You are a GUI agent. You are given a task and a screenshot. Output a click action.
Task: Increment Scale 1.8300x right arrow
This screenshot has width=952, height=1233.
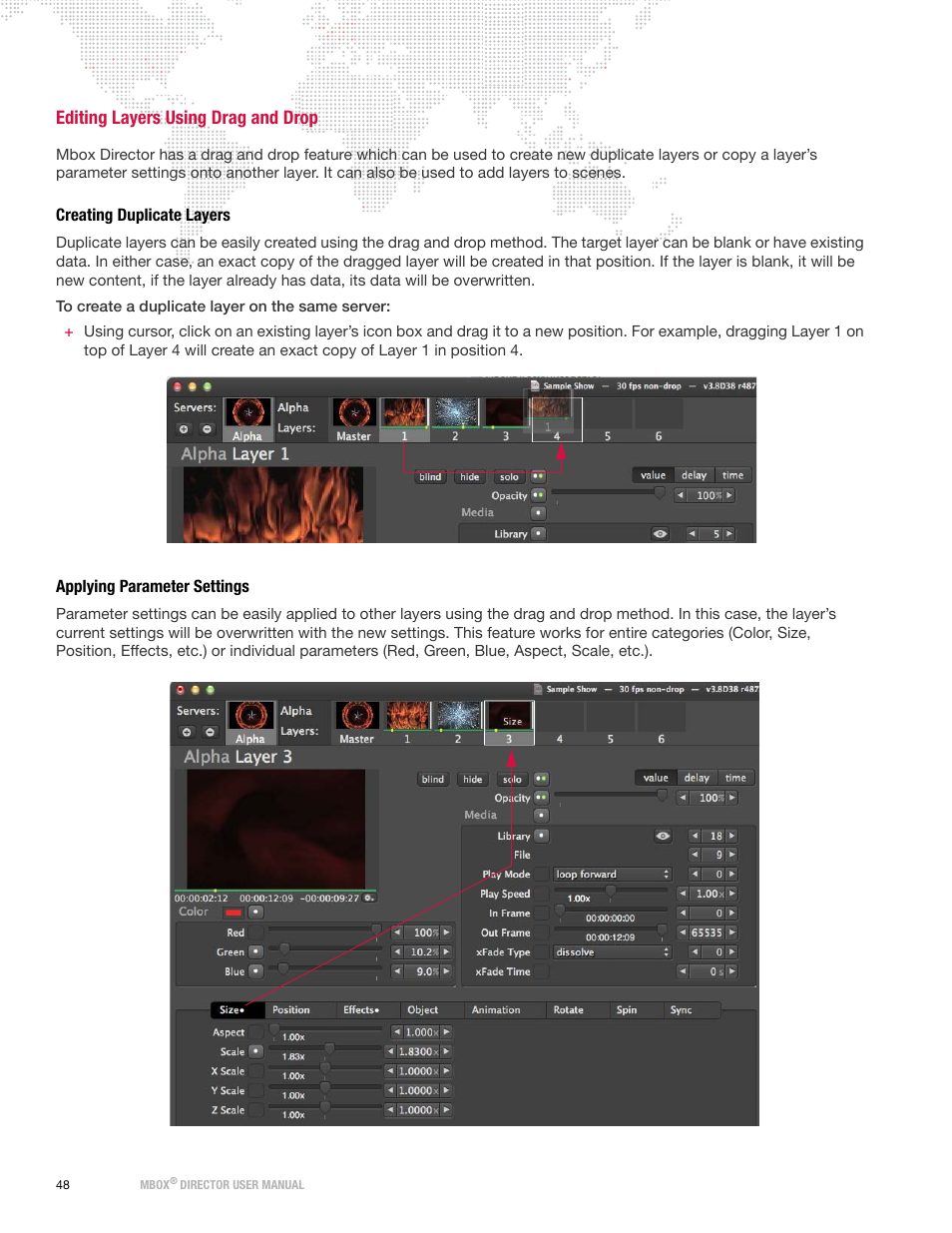coord(446,1052)
